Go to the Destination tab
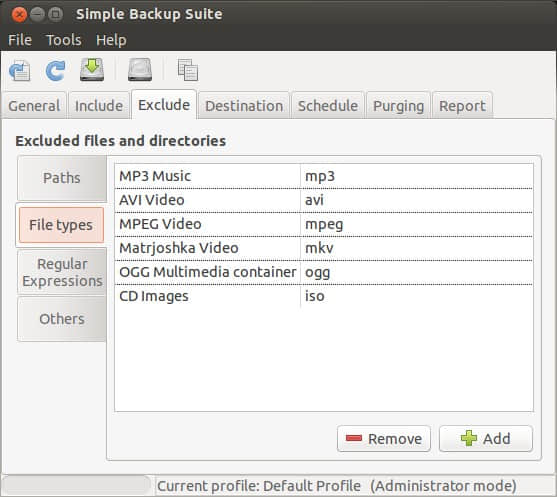557x497 pixels. pyautogui.click(x=244, y=106)
